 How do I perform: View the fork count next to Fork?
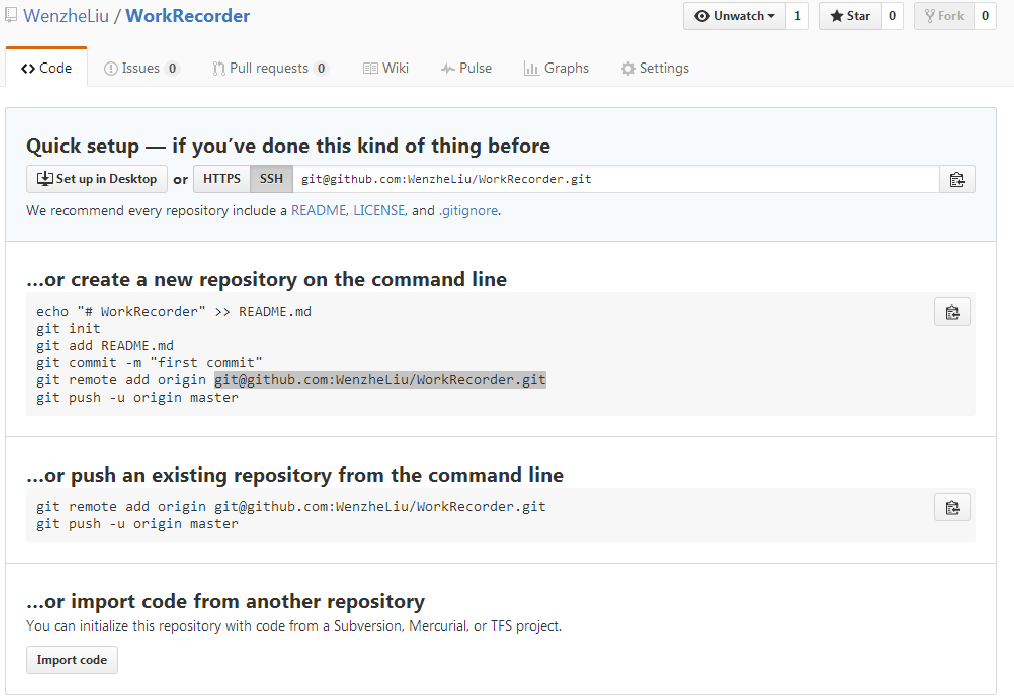click(x=985, y=16)
